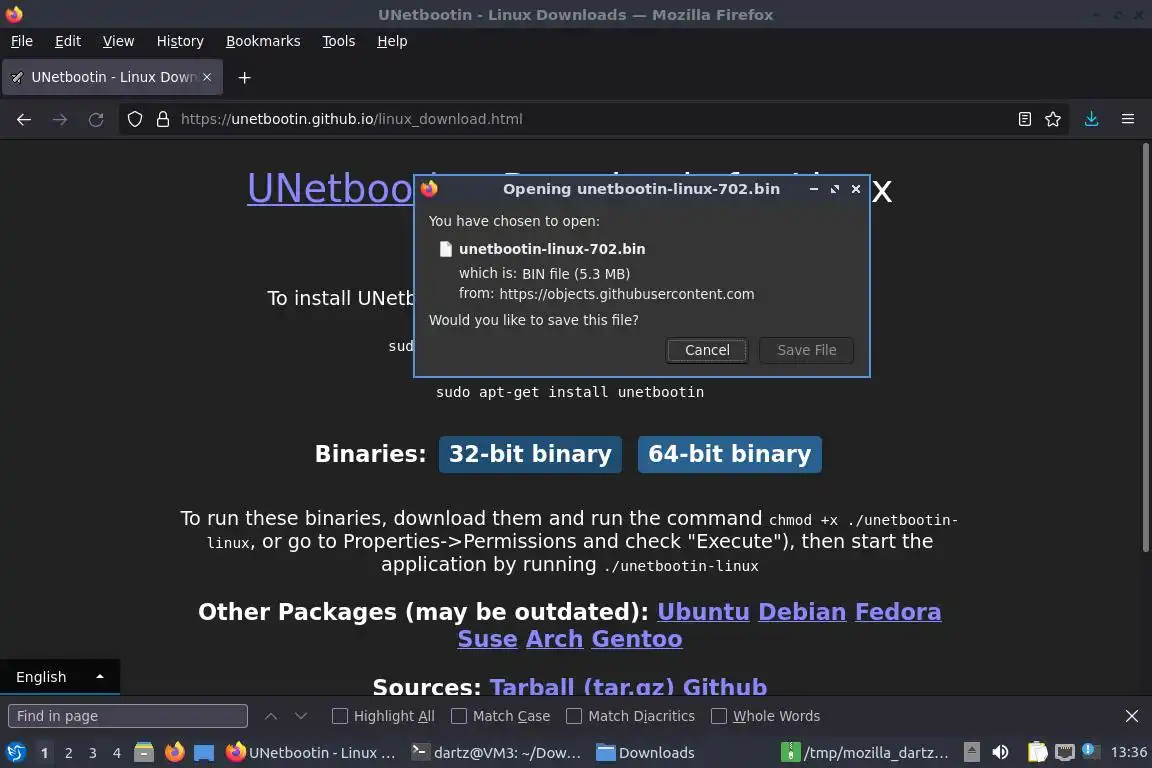
Task: Click Save File in the dialog
Action: [807, 350]
